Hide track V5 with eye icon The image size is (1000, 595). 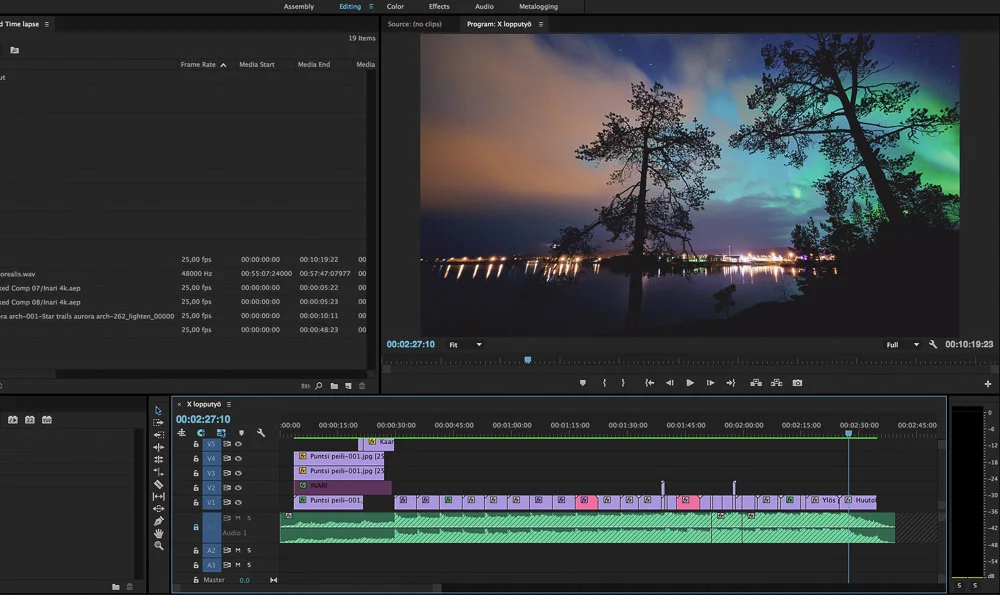[238, 444]
